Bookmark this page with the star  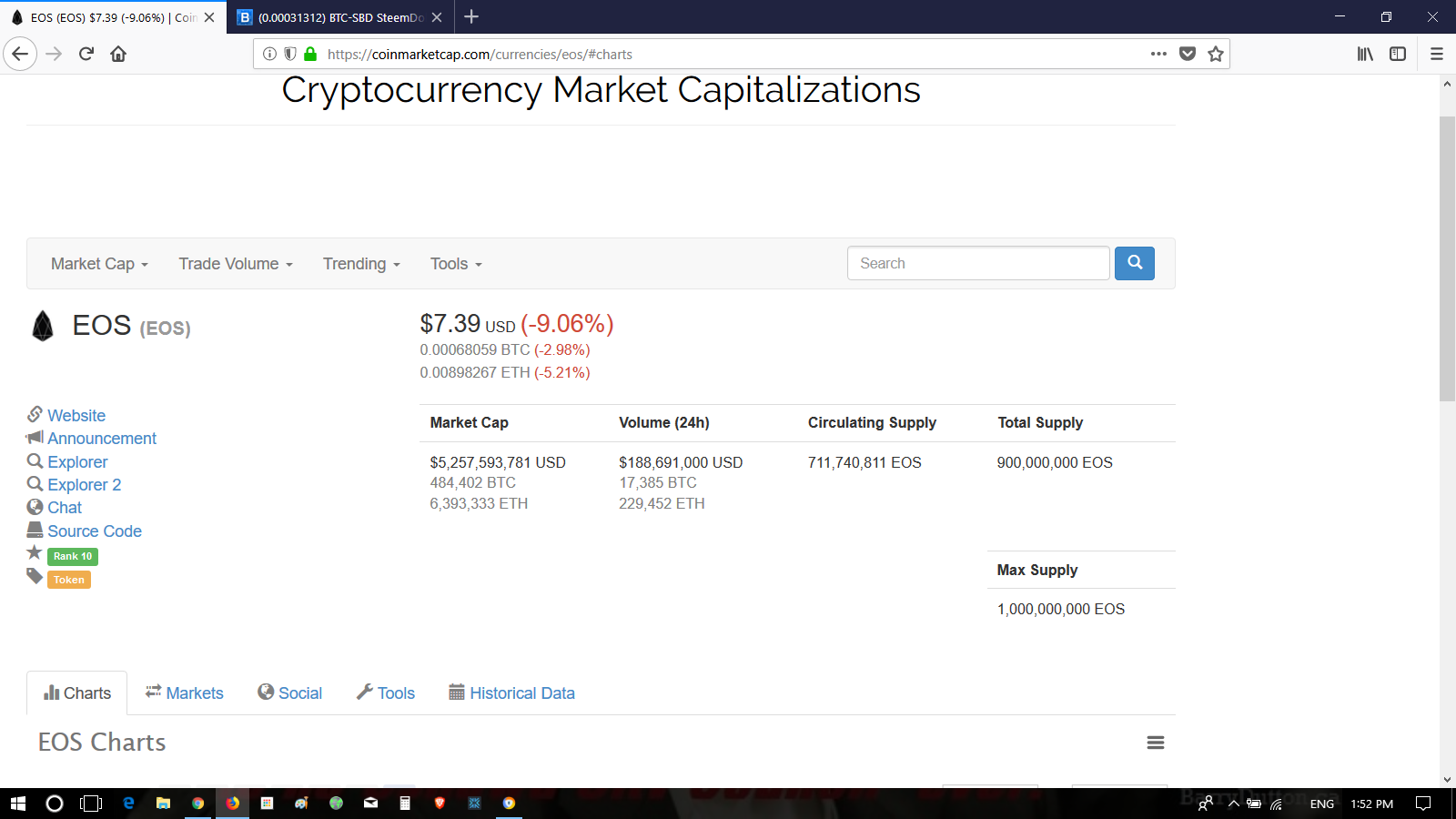1216,54
